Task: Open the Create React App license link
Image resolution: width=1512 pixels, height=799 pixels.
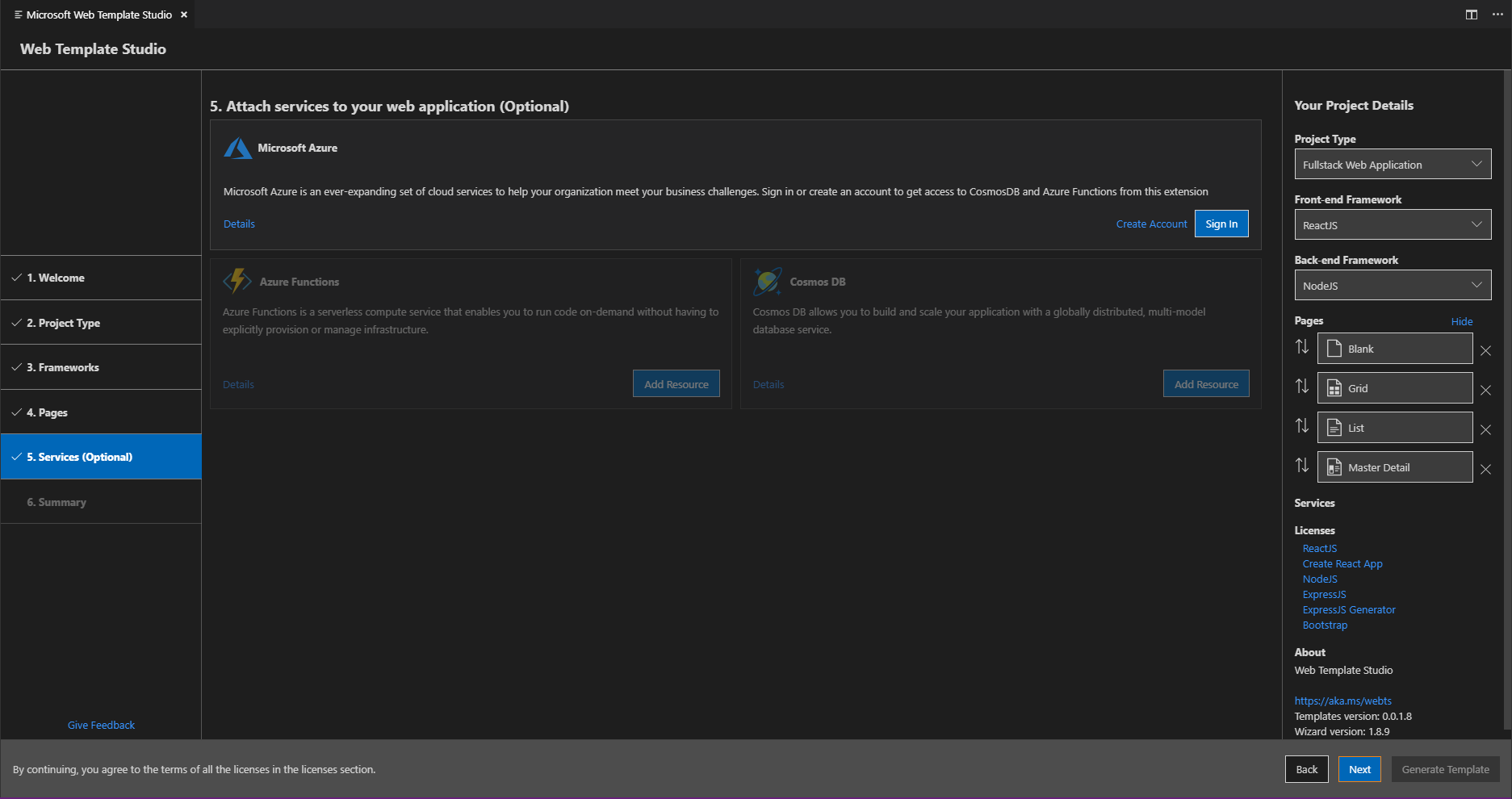Action: 1342,563
